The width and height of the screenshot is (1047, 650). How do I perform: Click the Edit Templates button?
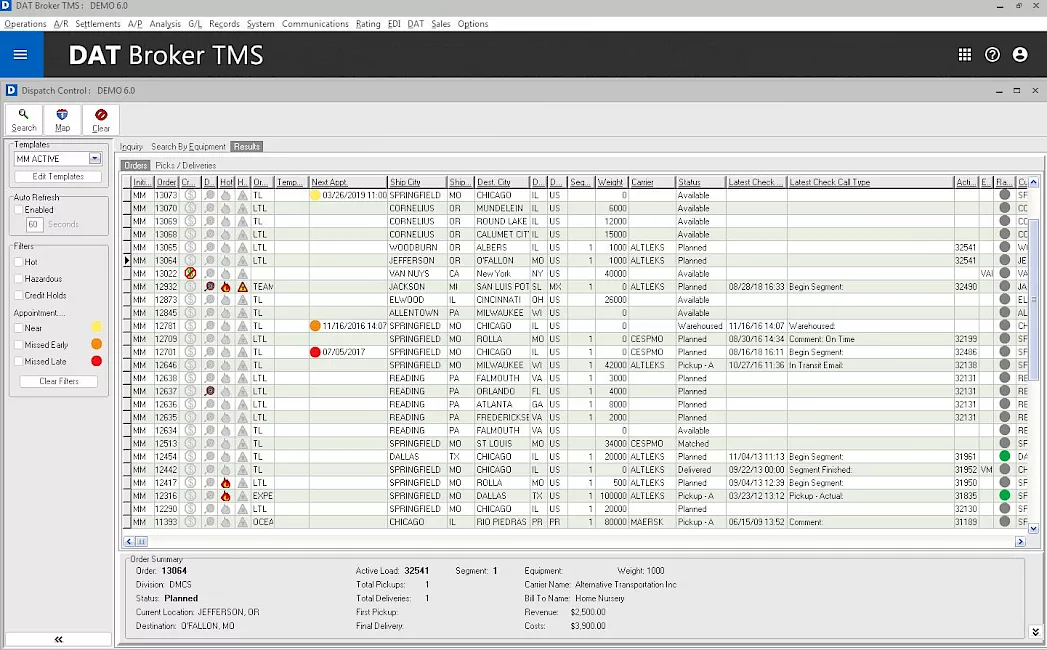[58, 176]
